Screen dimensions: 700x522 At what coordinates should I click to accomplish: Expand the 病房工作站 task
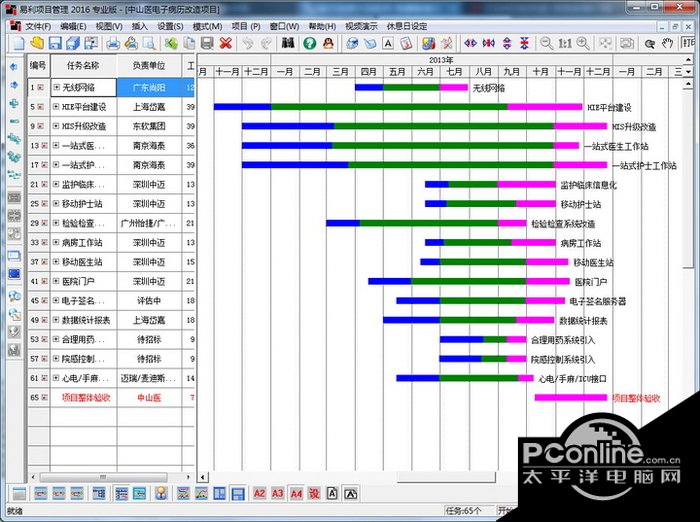click(x=56, y=242)
